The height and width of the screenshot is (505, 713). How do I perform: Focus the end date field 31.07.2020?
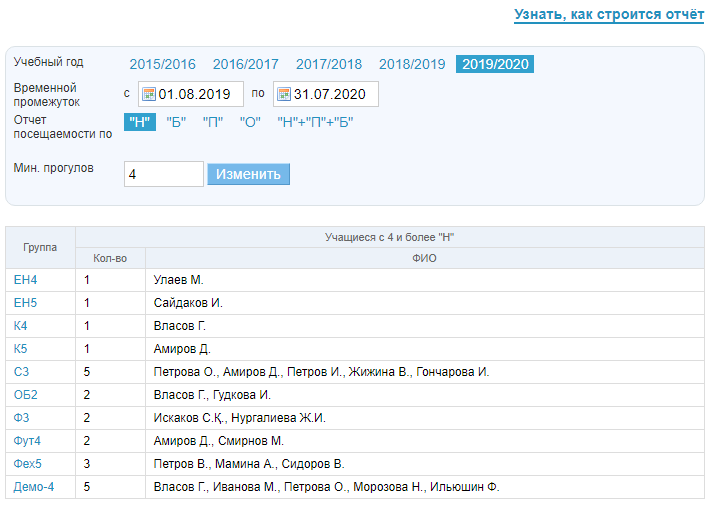(333, 95)
